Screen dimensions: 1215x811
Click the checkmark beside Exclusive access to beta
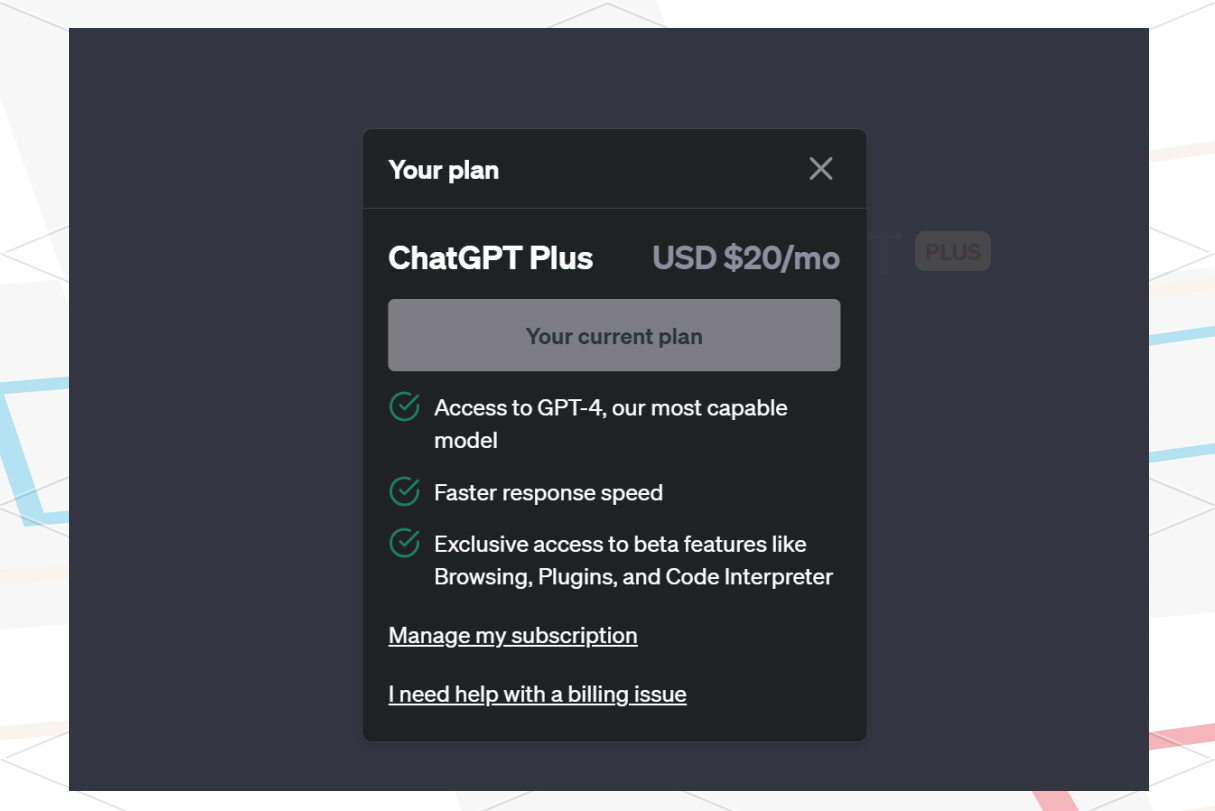[404, 544]
